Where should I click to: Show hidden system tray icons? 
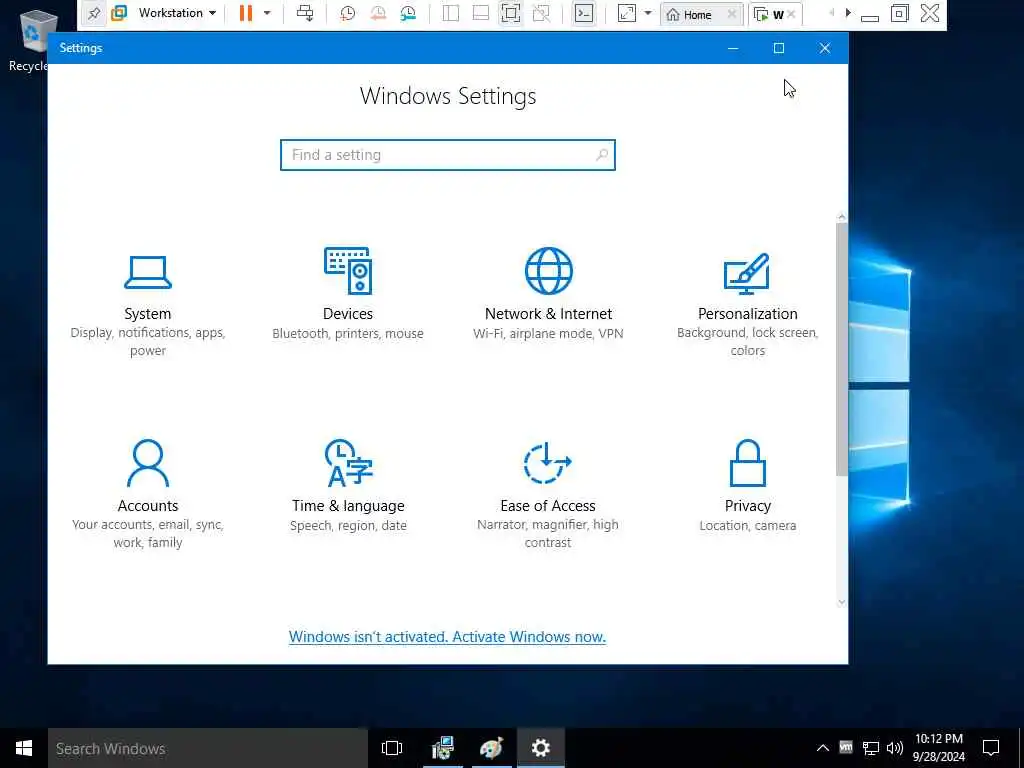pos(823,748)
